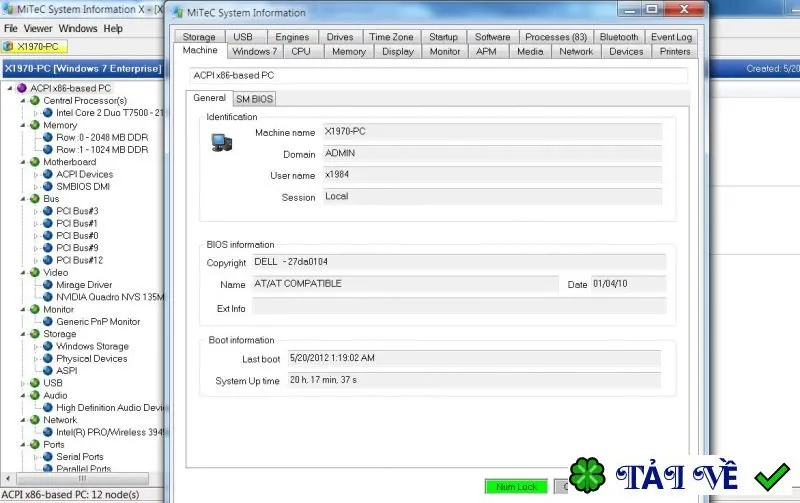This screenshot has height=503, width=800.
Task: Expand the Serial Ports tree node
Action: (x=36, y=457)
